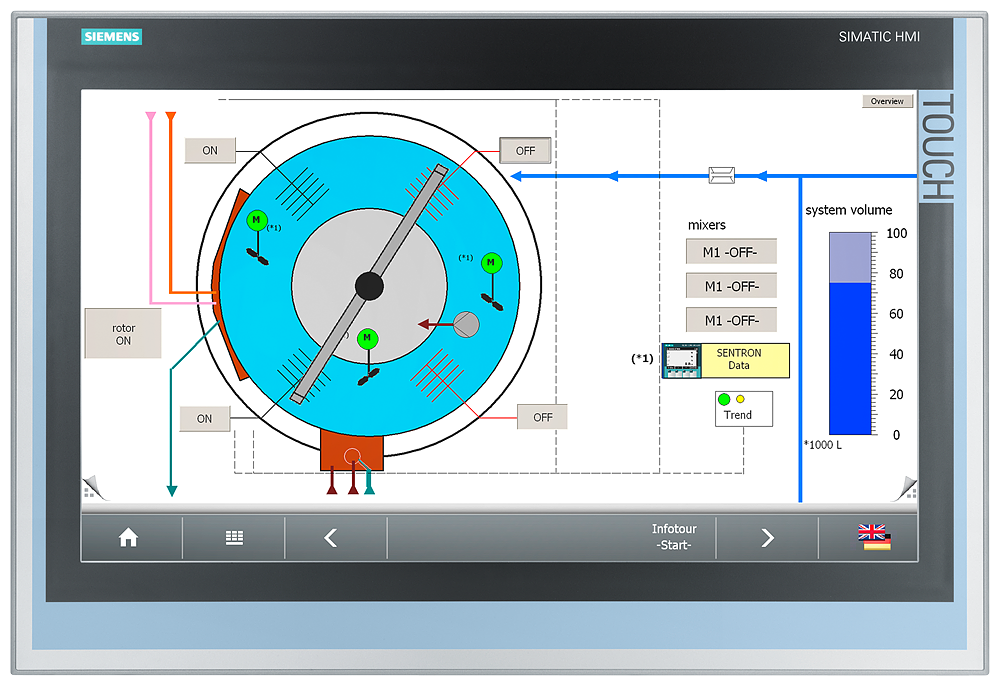Click the right chevron navigation arrow

[767, 537]
